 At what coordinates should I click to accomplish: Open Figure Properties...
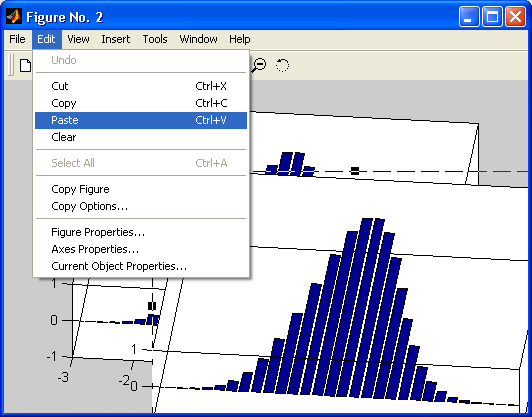pyautogui.click(x=141, y=232)
